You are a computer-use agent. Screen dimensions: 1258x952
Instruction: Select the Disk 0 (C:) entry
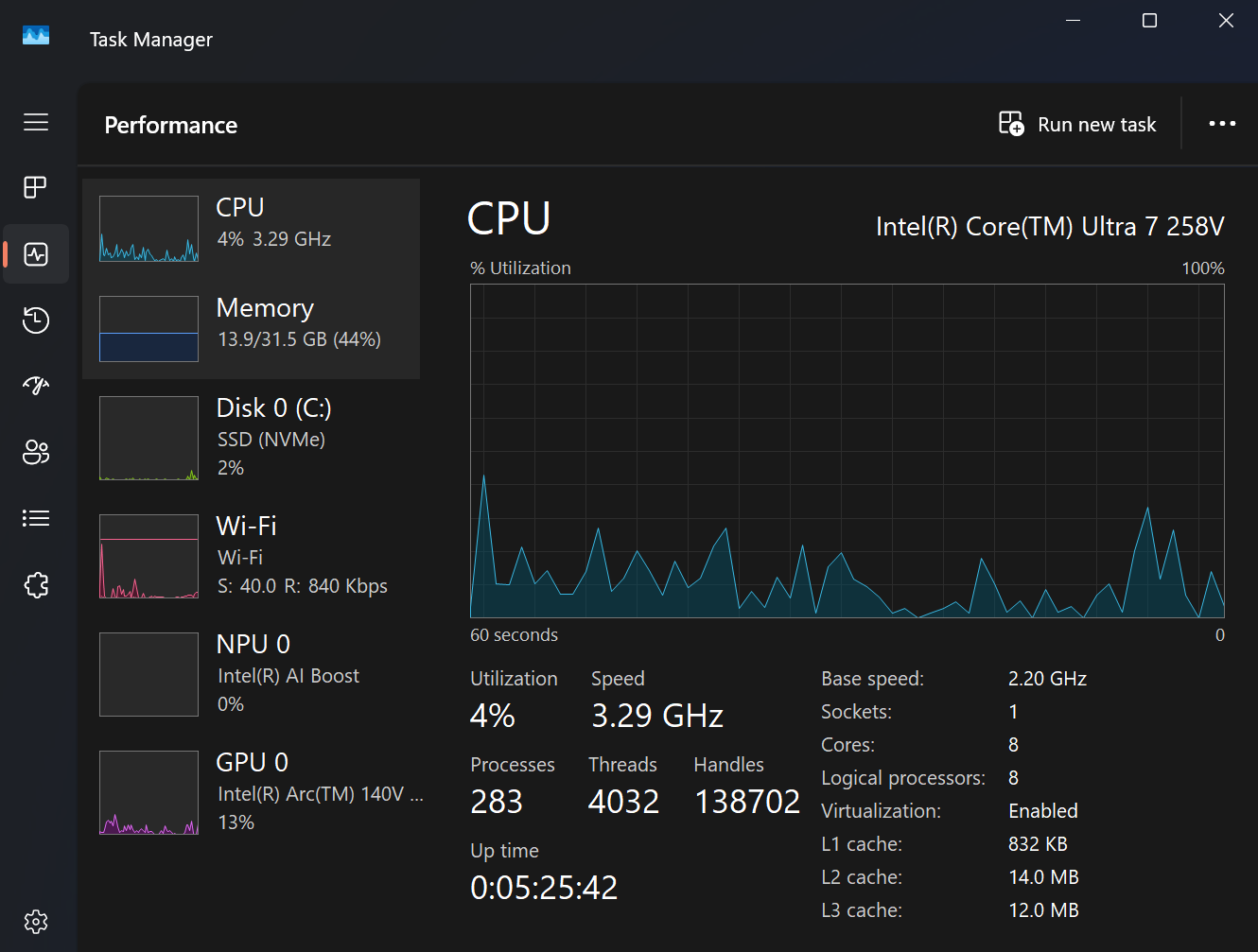click(x=252, y=438)
